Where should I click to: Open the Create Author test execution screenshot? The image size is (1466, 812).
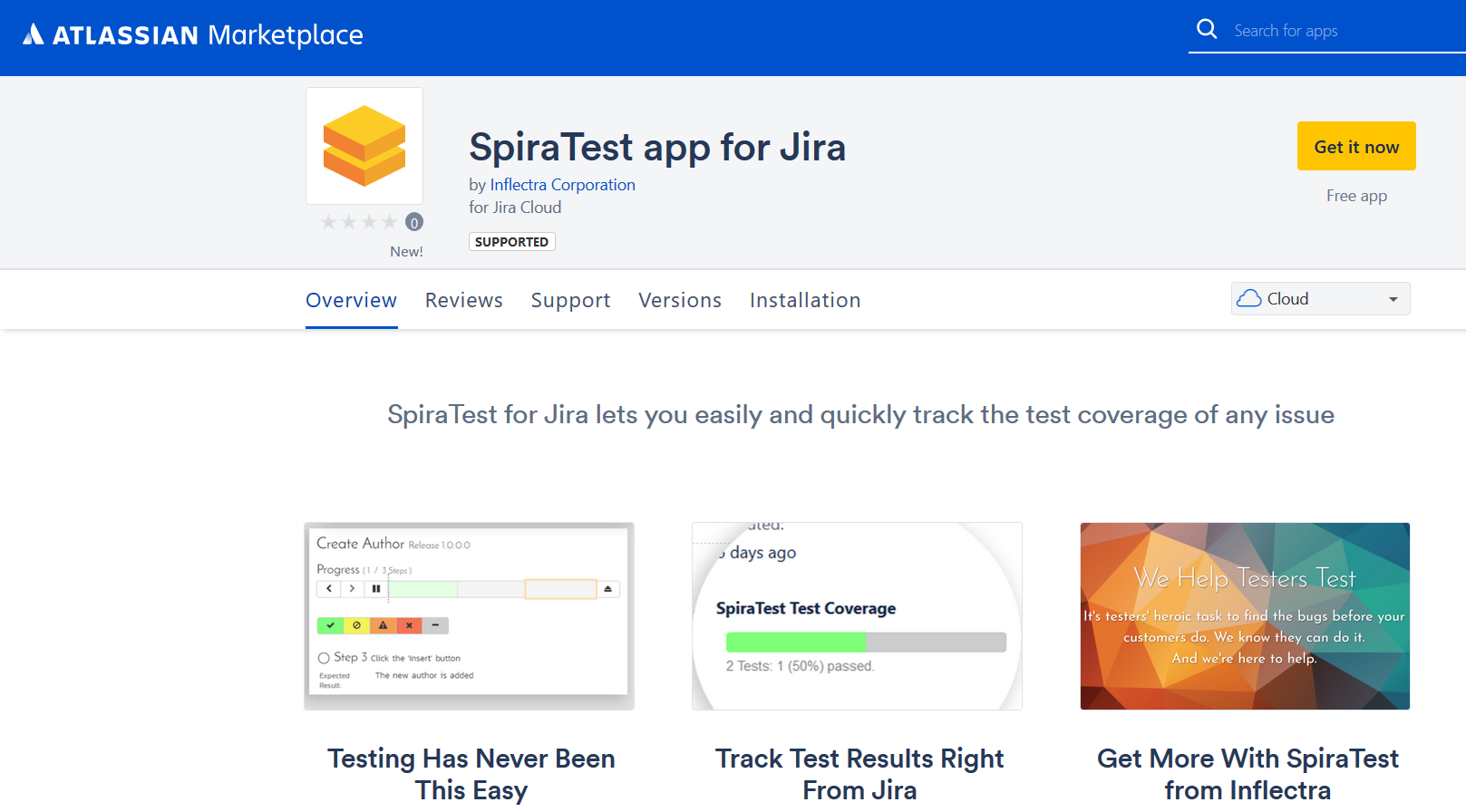coord(469,616)
